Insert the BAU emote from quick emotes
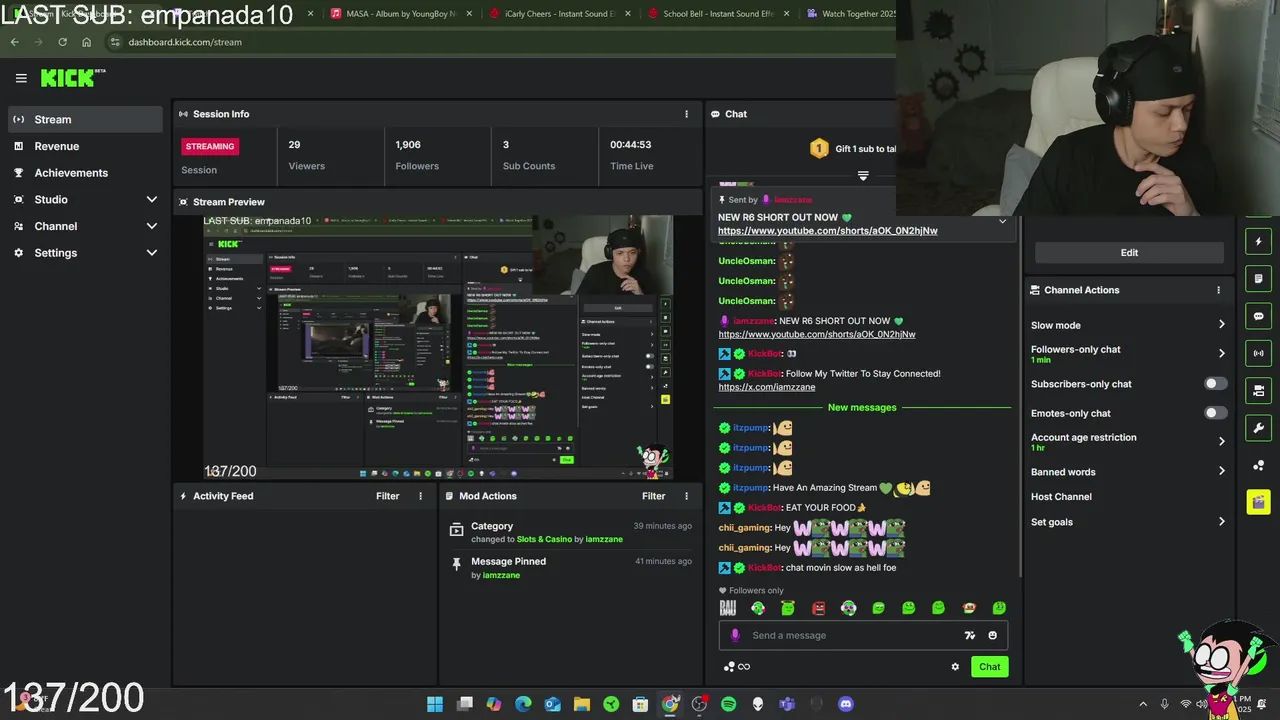Viewport: 1280px width, 720px height. 728,608
